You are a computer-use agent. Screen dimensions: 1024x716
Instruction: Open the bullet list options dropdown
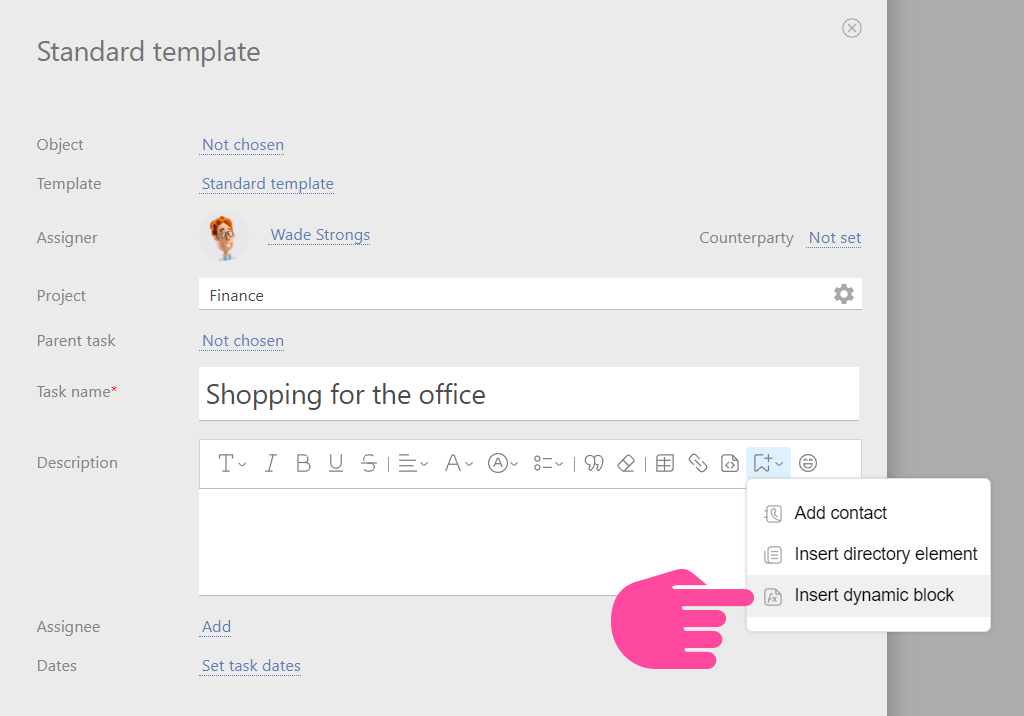coord(548,463)
